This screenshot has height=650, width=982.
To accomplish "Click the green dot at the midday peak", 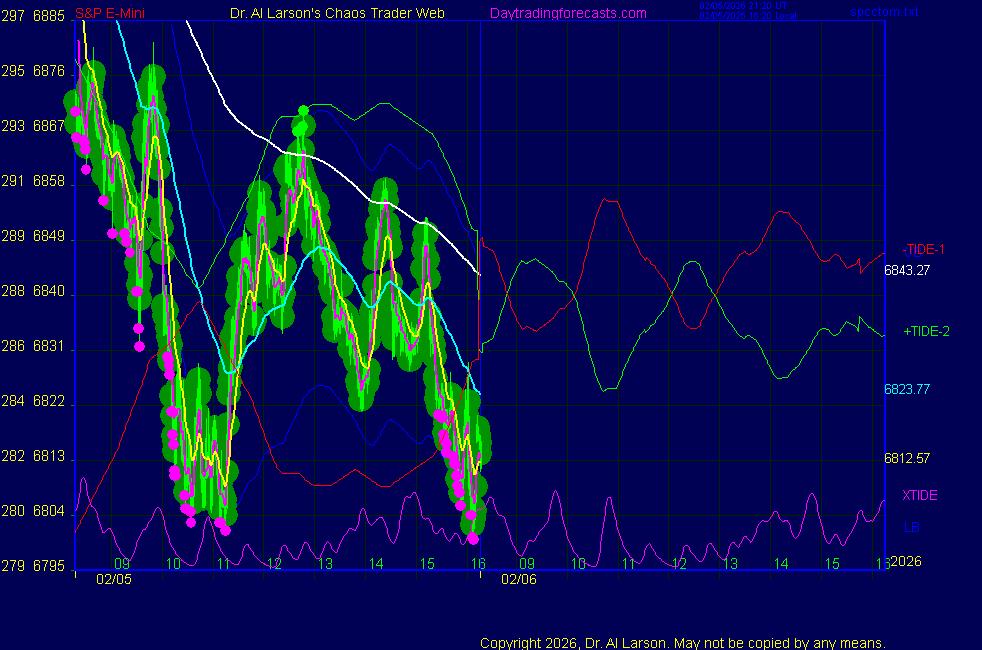I will click(x=303, y=109).
